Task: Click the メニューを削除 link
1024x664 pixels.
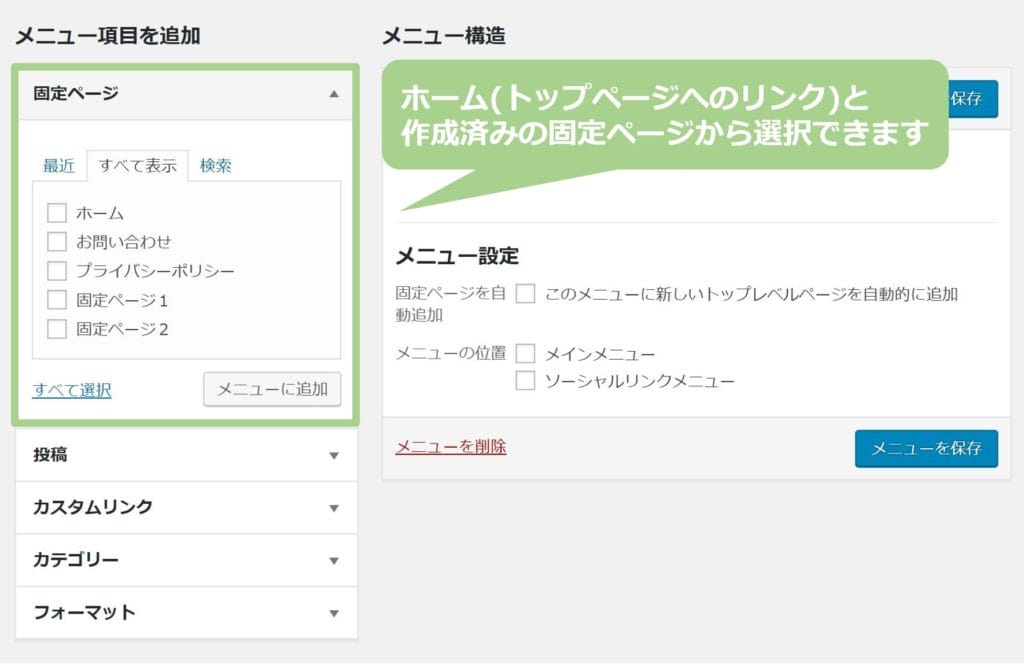Action: coord(451,447)
